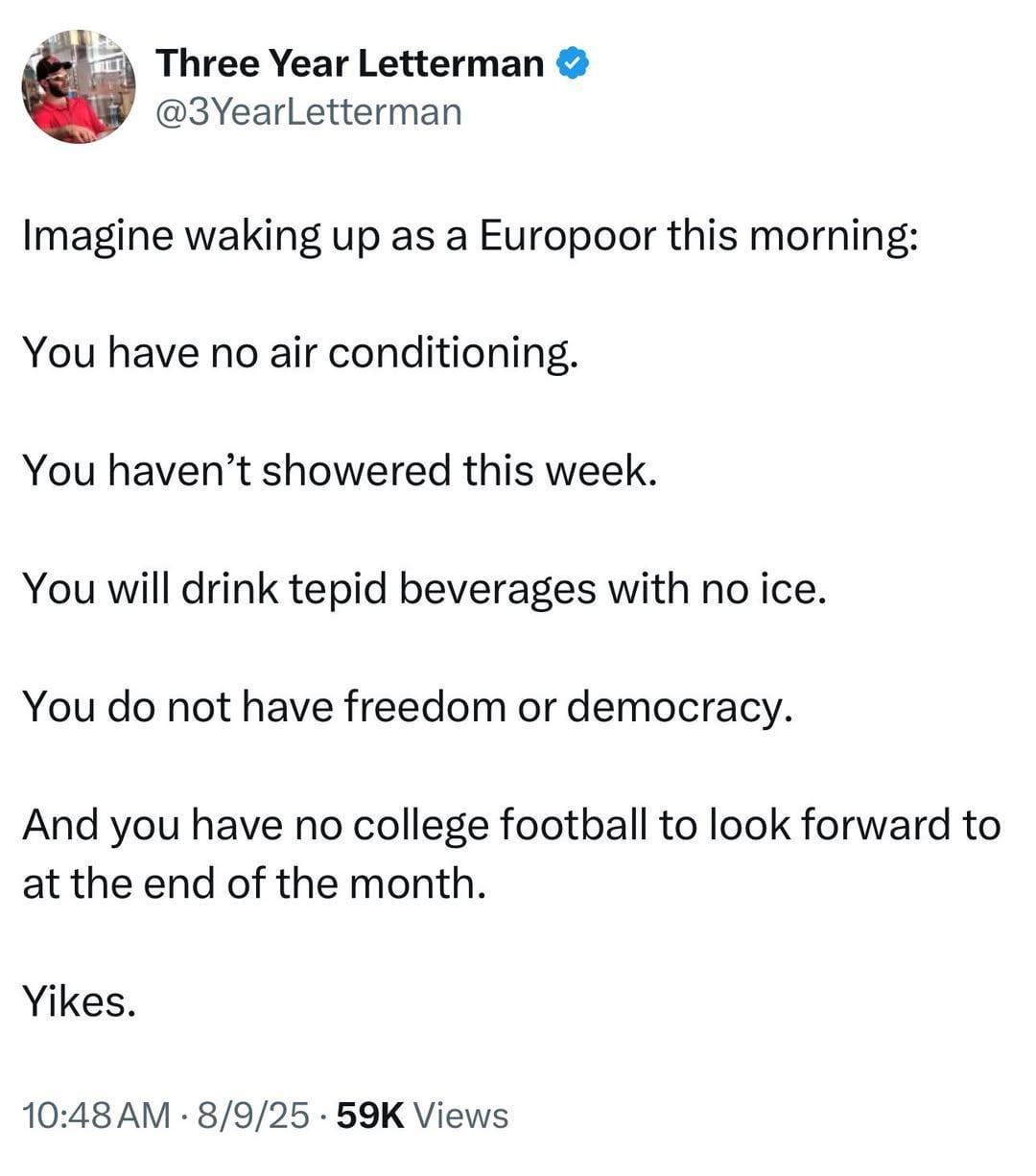This screenshot has height=1176, width=1036.
Task: Click the 'look forward to' text
Action: click(856, 825)
